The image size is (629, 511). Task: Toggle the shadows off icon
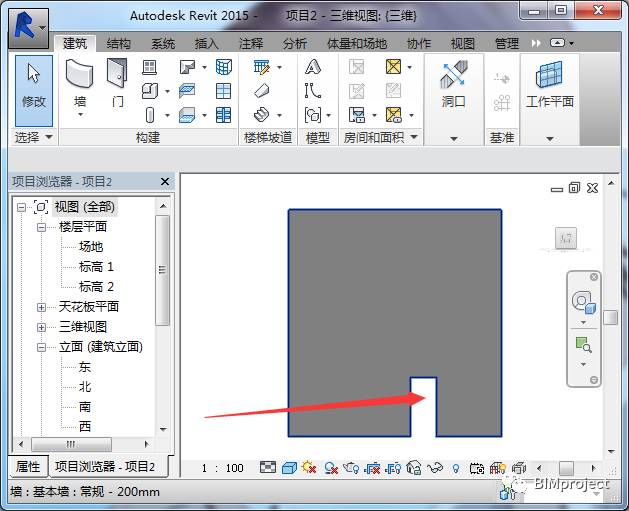(331, 468)
